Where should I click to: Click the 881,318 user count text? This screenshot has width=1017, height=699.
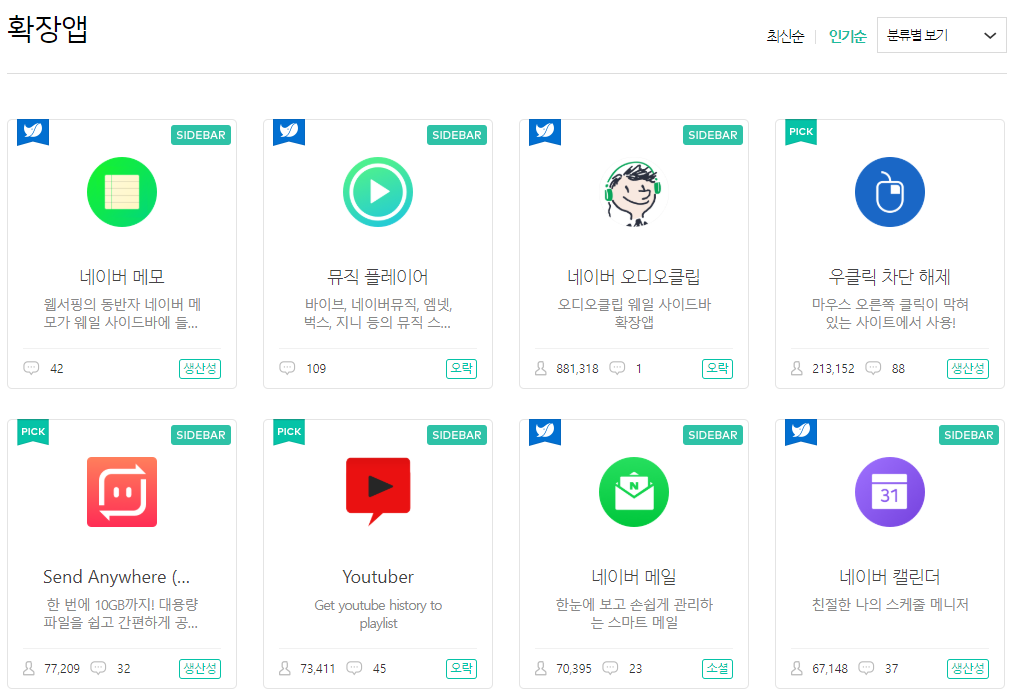coord(577,368)
